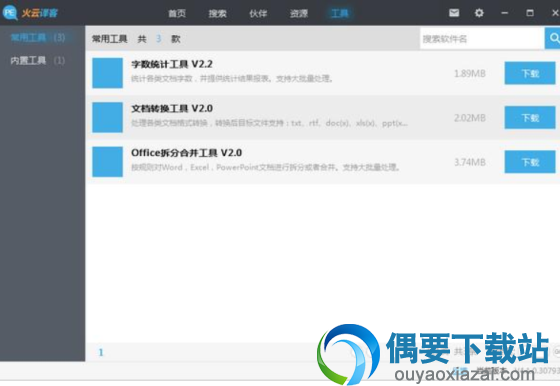Screen dimensions: 560x386
Task: Download 字数统计工具 V2.2
Action: tap(530, 73)
